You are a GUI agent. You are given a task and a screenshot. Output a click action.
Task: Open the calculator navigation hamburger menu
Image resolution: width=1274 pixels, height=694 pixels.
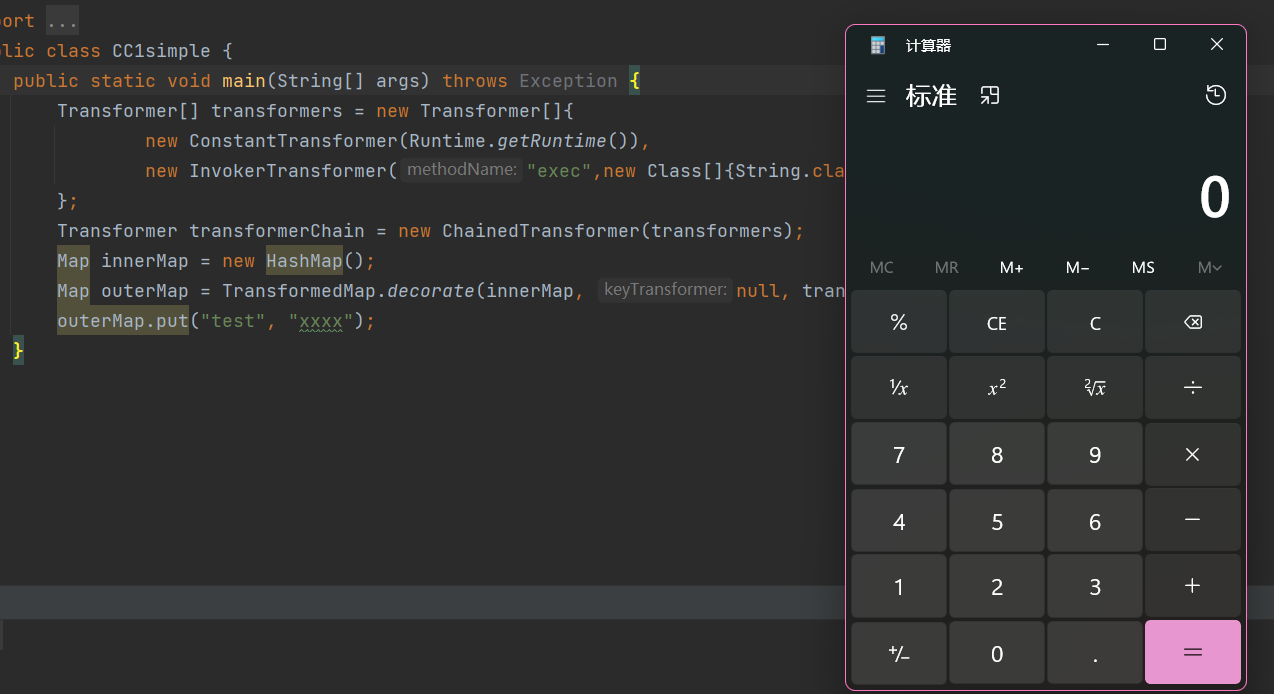(x=876, y=96)
